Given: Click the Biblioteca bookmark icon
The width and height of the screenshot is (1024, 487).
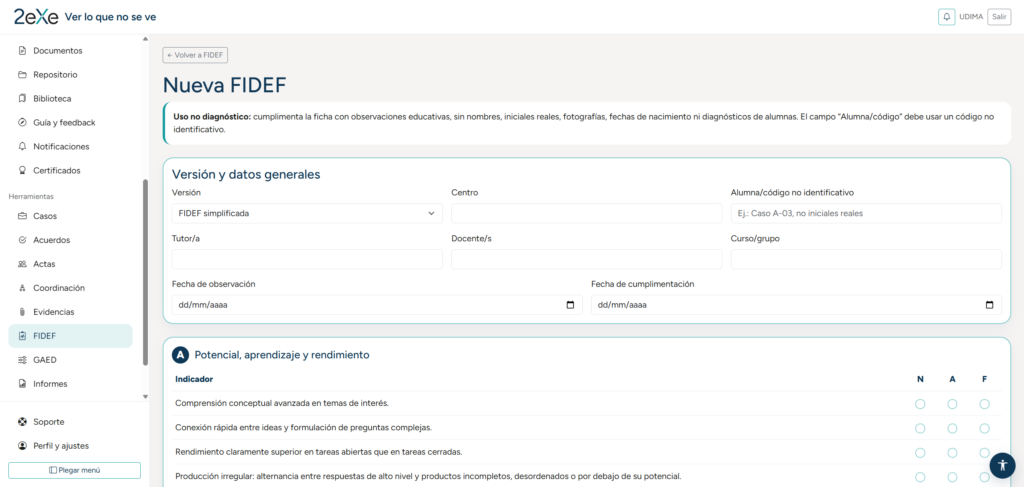Looking at the screenshot, I should [22, 99].
